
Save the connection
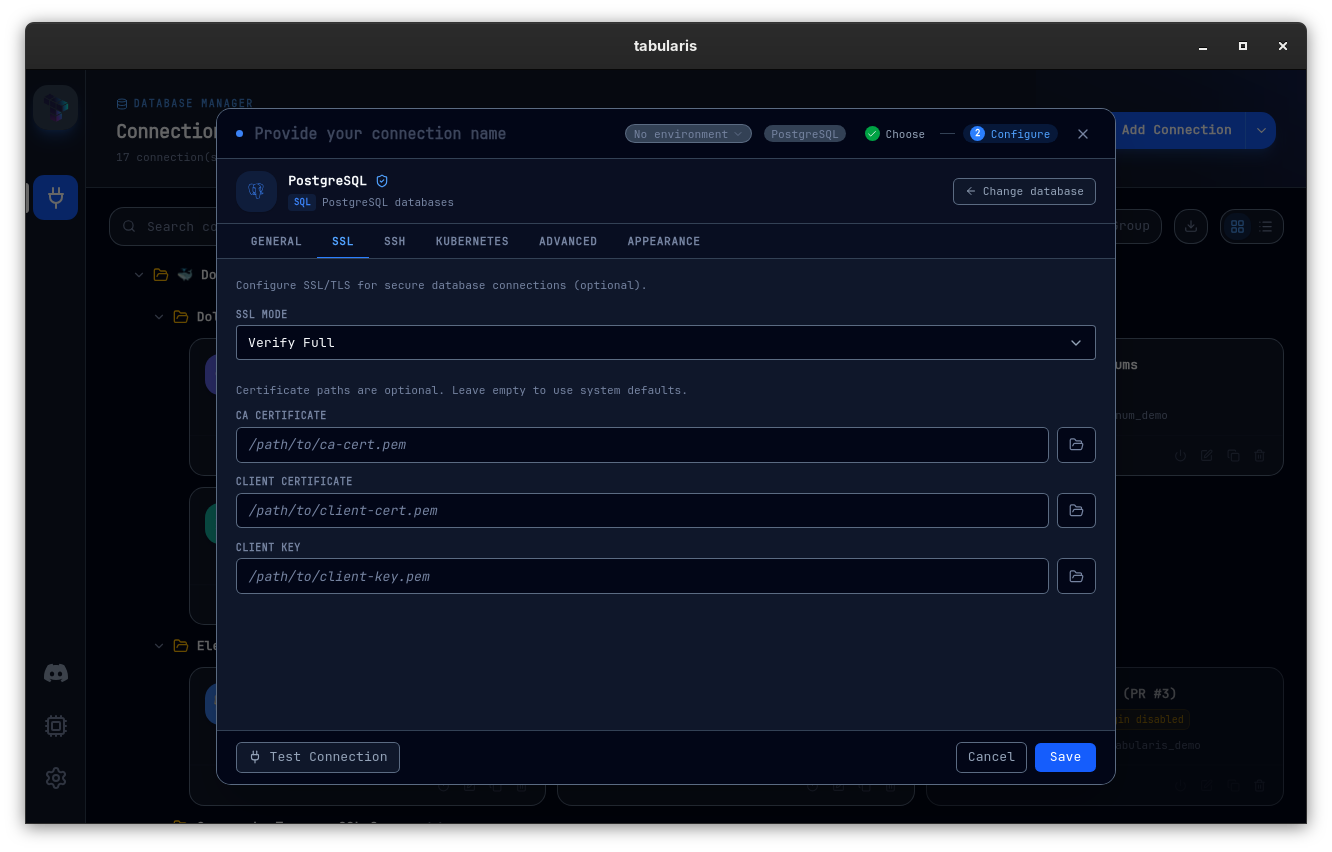tap(1065, 757)
